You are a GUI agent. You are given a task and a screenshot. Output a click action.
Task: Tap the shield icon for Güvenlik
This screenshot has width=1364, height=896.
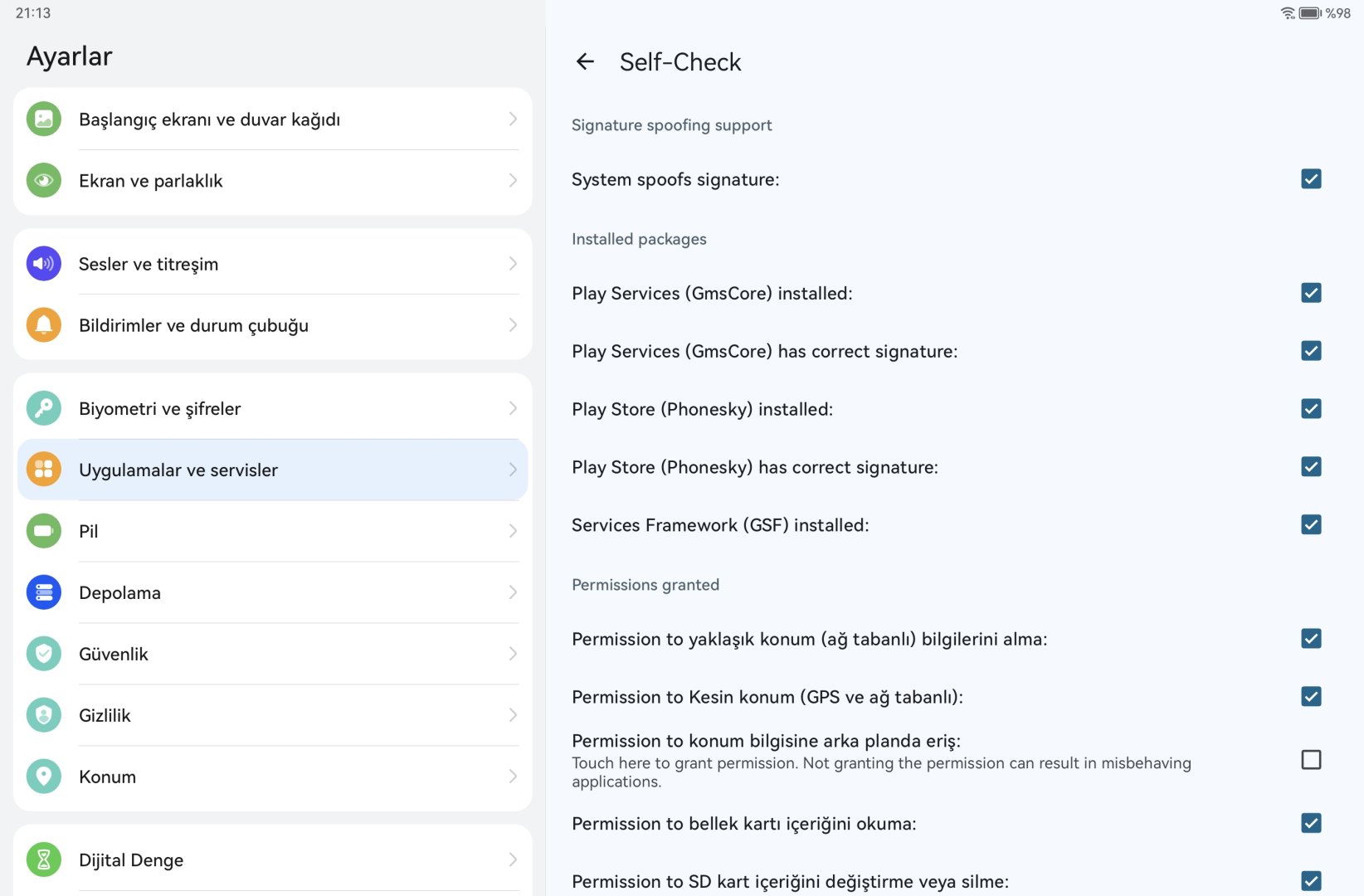(44, 654)
